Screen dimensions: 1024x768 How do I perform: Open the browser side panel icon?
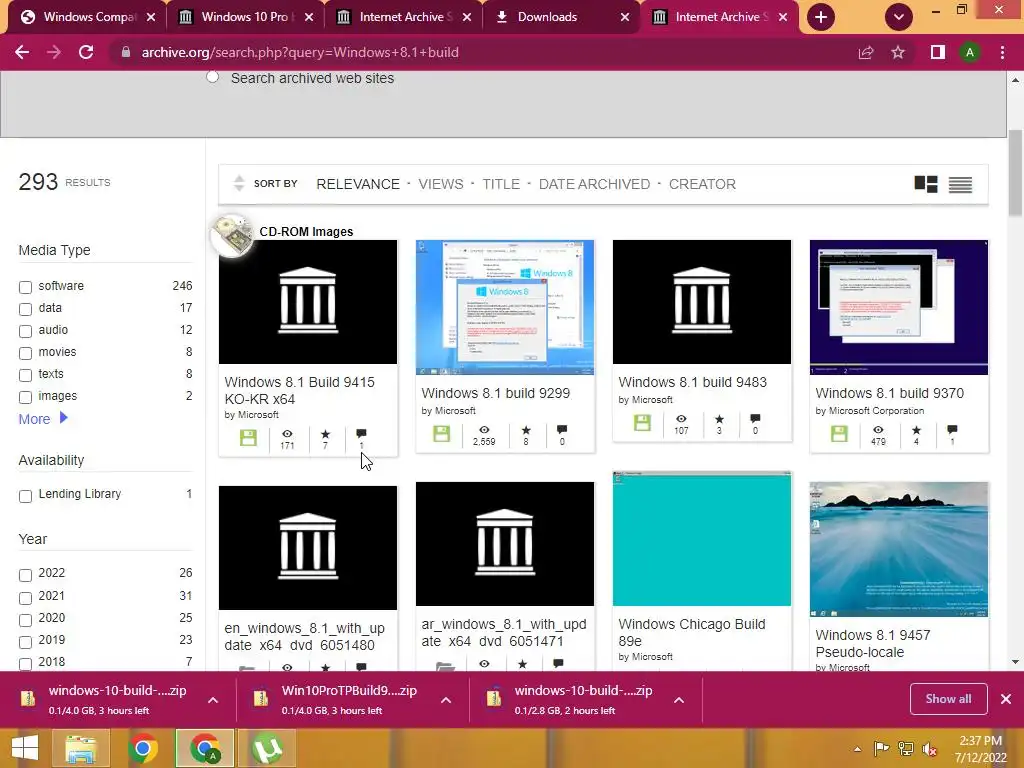[938, 52]
